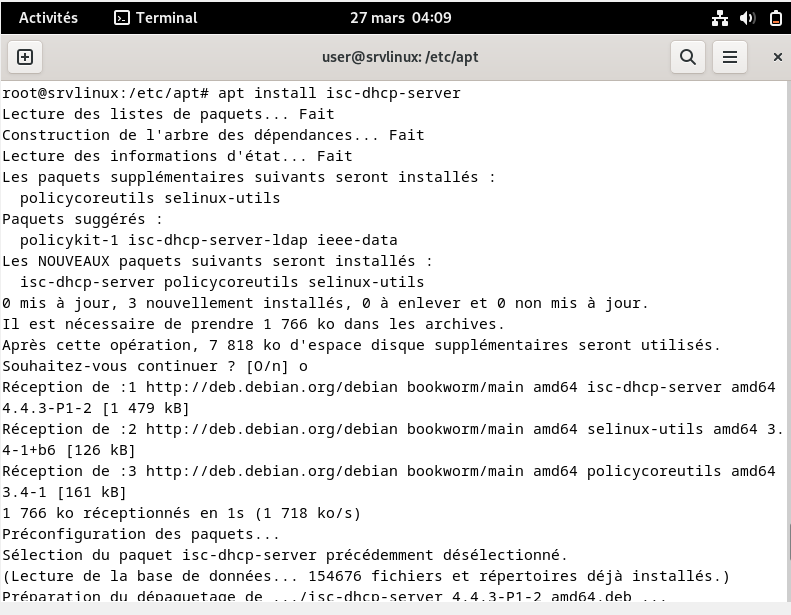The width and height of the screenshot is (791, 615).
Task: Open the terminal hamburger menu
Action: (730, 57)
